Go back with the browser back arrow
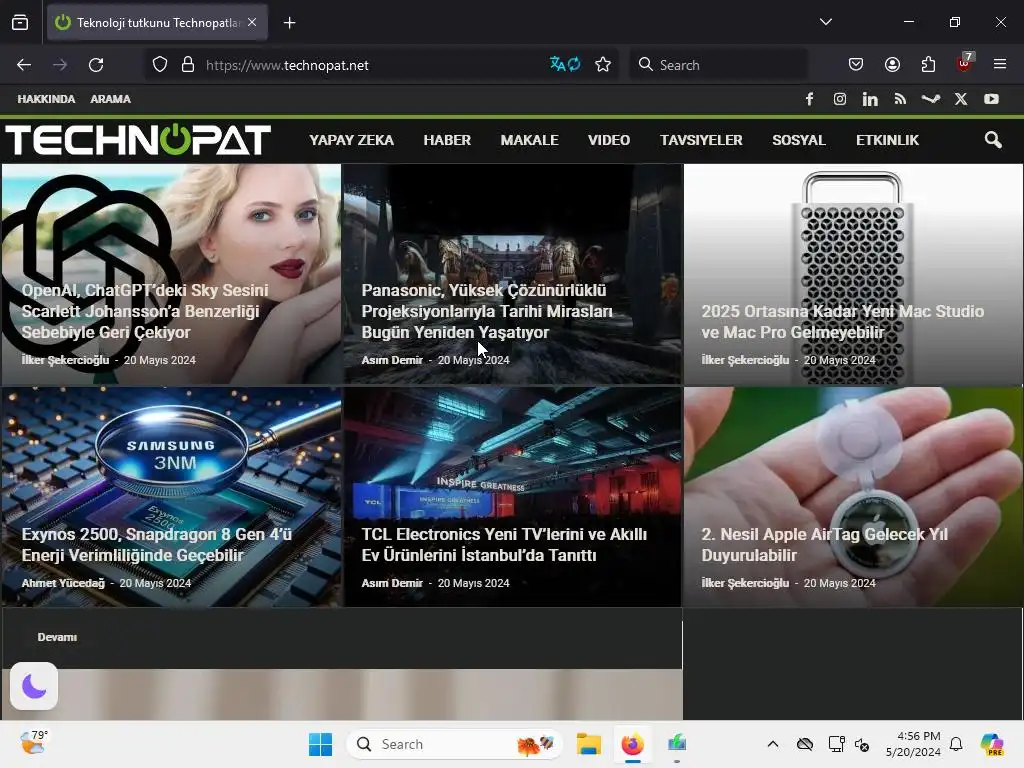This screenshot has height=768, width=1024. pyautogui.click(x=24, y=65)
